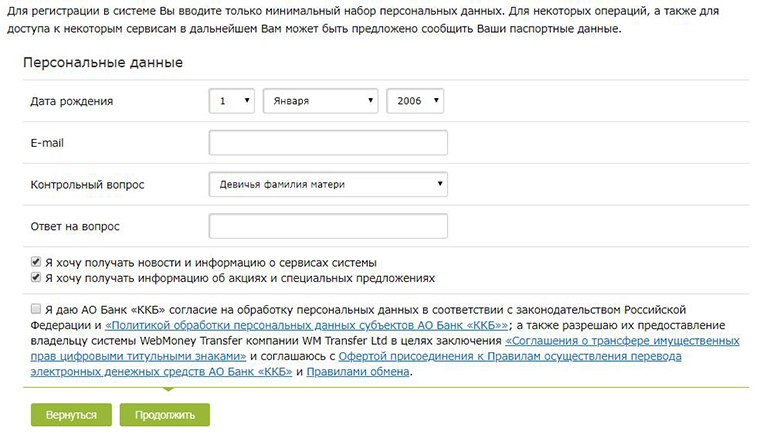Expand the Контрольный вопрос dropdown

[x=328, y=184]
